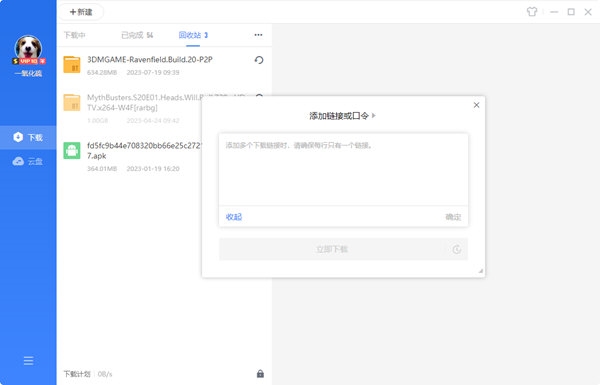Click the 新建 new task button
This screenshot has height=385, width=600.
[81, 12]
